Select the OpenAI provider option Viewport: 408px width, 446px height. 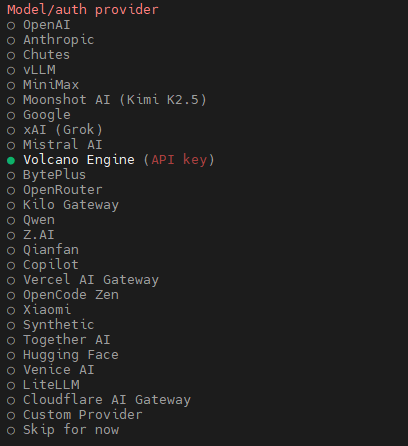click(x=39, y=25)
